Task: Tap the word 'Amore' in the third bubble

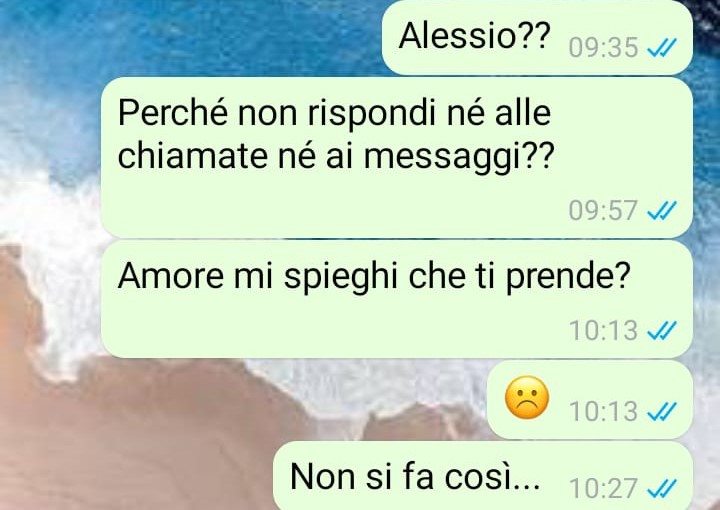Action: point(171,276)
